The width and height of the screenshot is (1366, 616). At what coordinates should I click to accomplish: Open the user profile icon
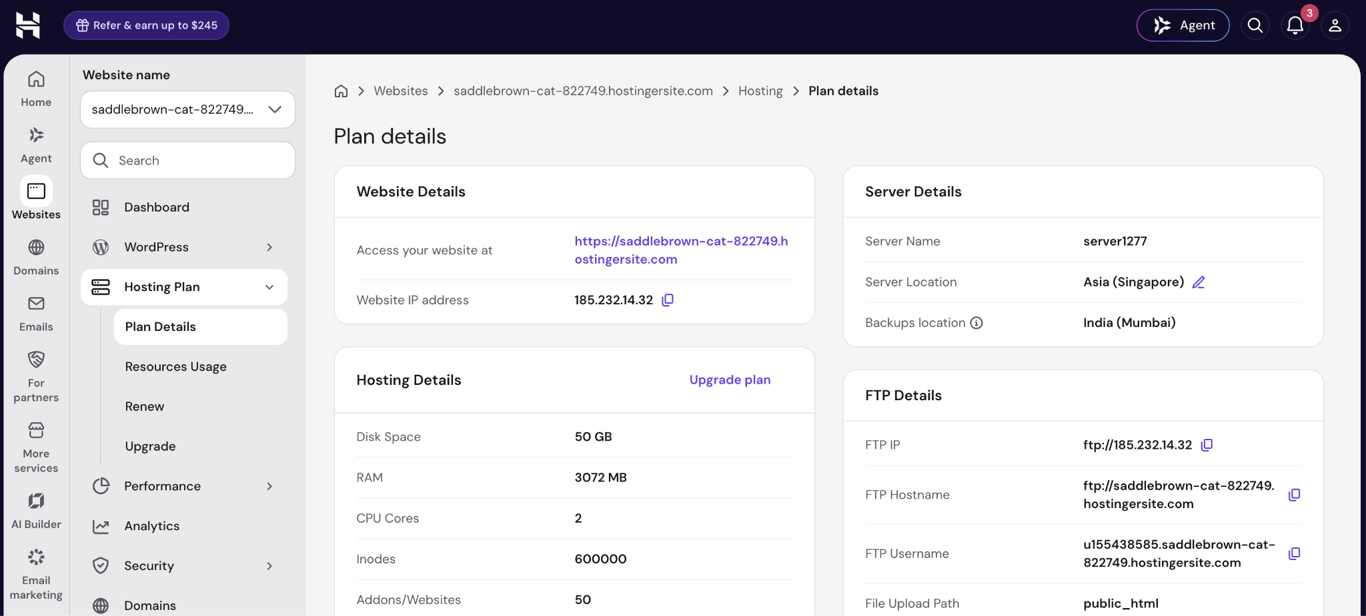tap(1335, 25)
